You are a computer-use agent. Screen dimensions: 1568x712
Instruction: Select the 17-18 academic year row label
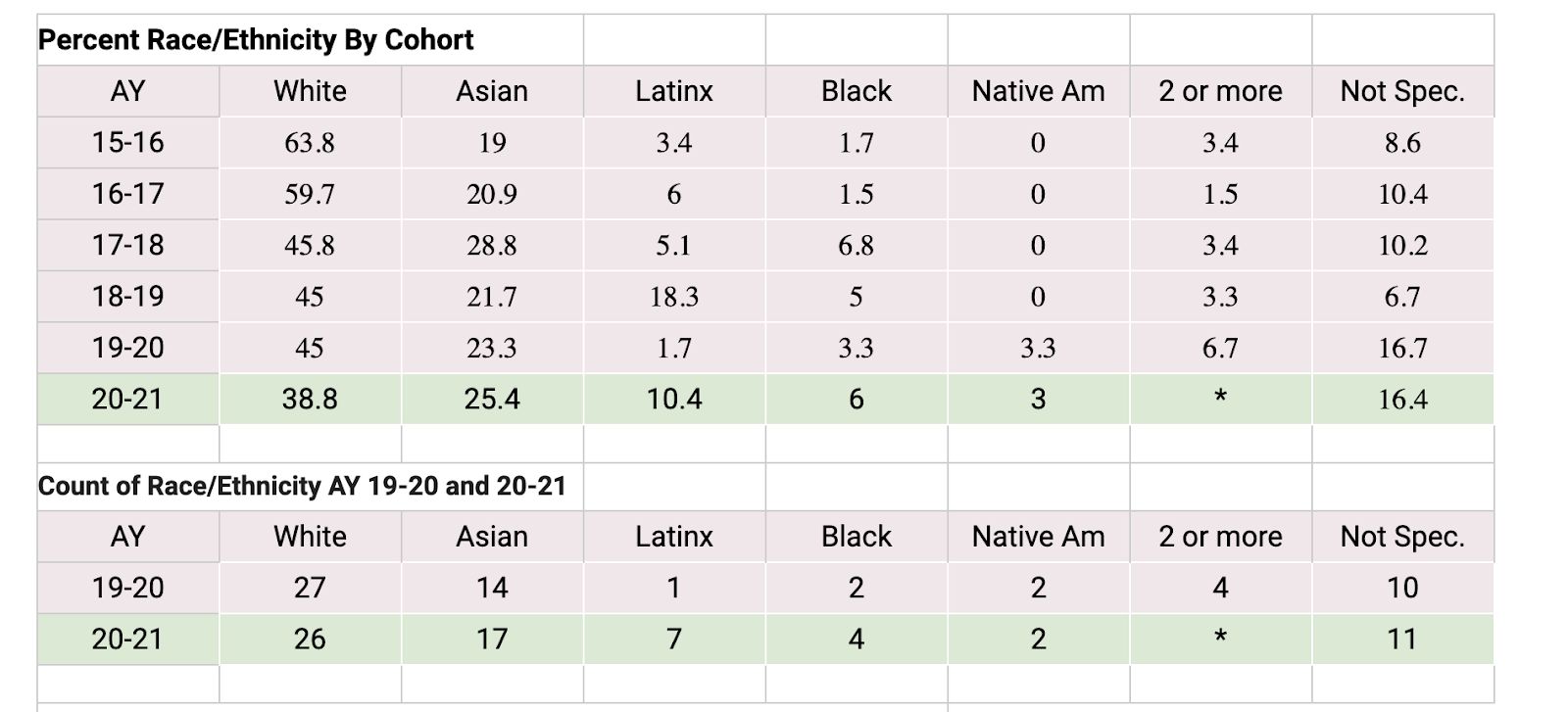(x=127, y=246)
